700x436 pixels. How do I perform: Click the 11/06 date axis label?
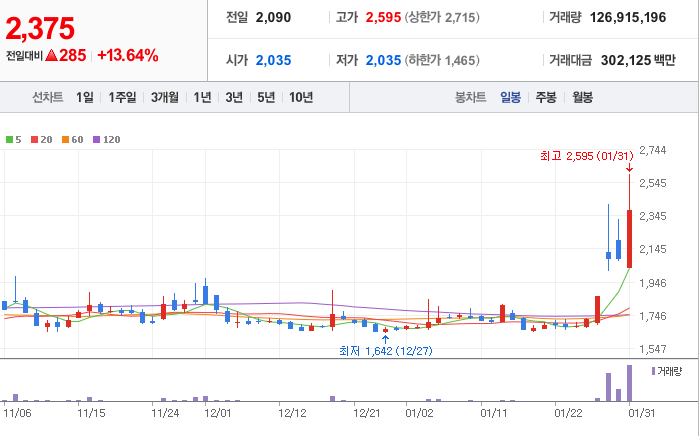tap(17, 413)
